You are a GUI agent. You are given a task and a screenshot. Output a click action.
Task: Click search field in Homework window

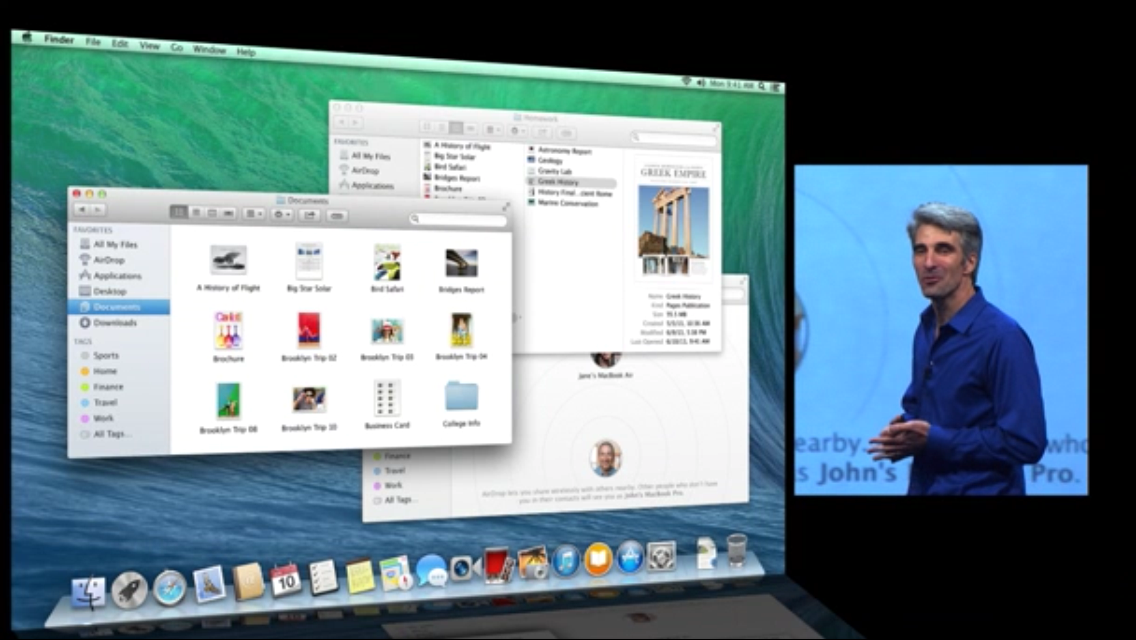click(674, 138)
